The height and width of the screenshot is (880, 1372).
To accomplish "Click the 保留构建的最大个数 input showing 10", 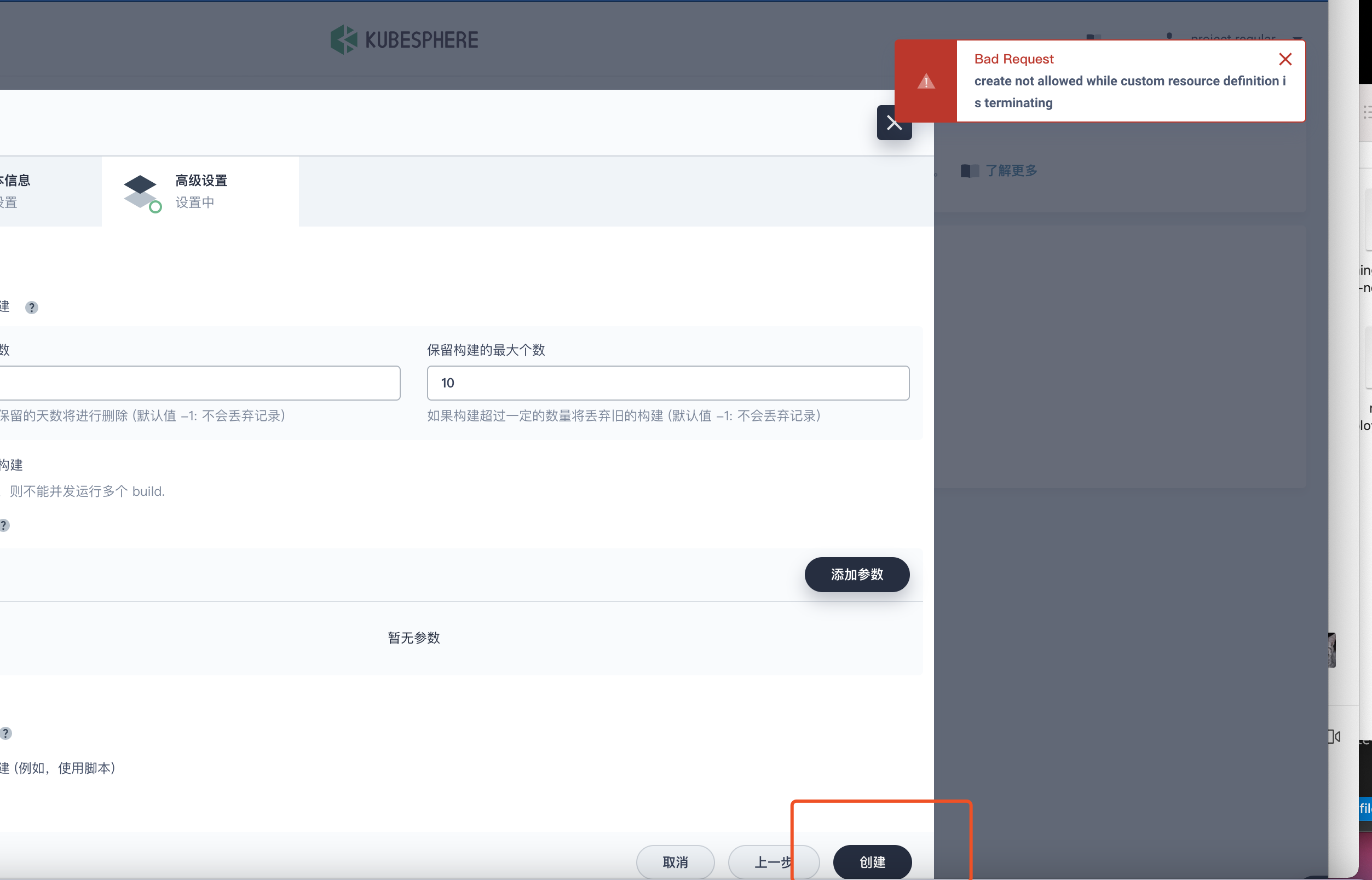I will tap(667, 383).
